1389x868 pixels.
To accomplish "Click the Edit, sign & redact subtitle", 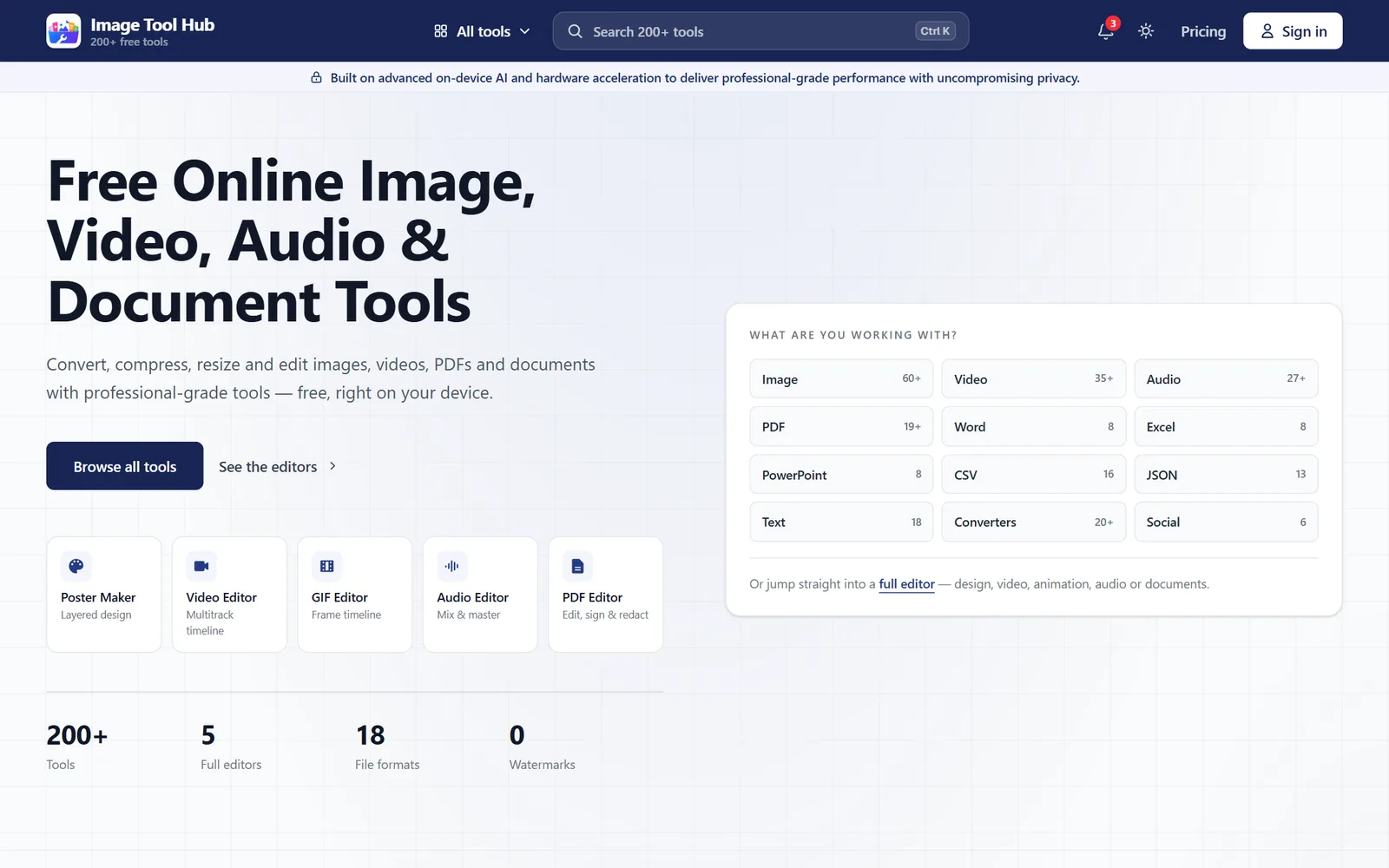I will click(x=605, y=615).
